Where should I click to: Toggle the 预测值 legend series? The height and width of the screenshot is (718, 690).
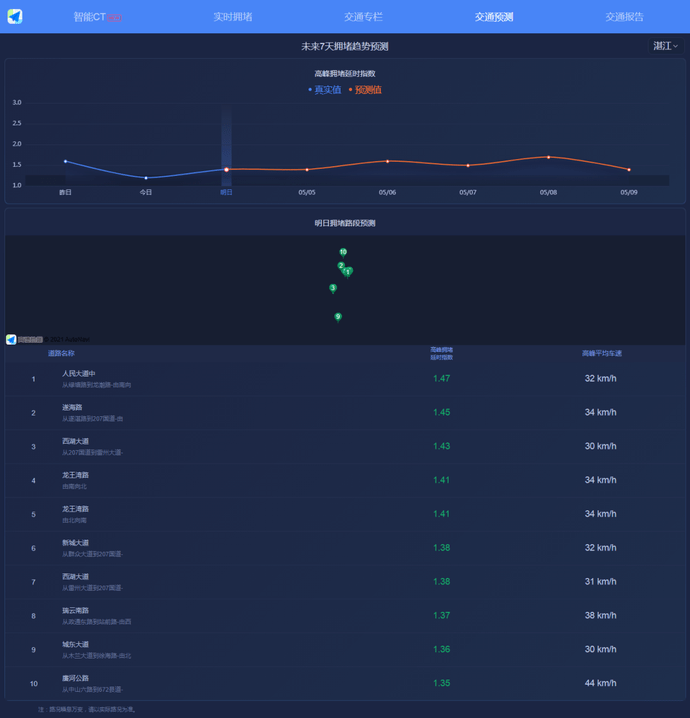coord(366,90)
